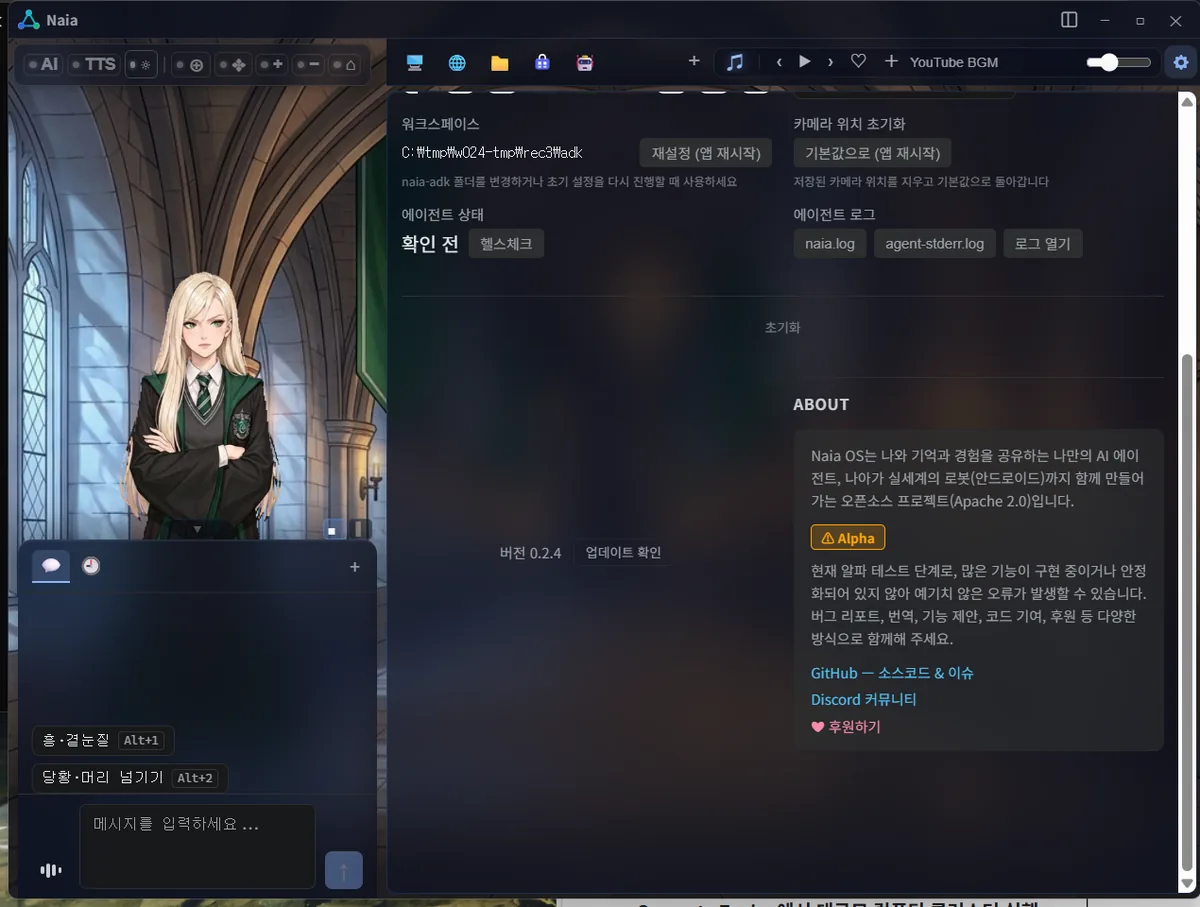Play the YouTube BGM
This screenshot has height=907, width=1200.
coord(805,62)
